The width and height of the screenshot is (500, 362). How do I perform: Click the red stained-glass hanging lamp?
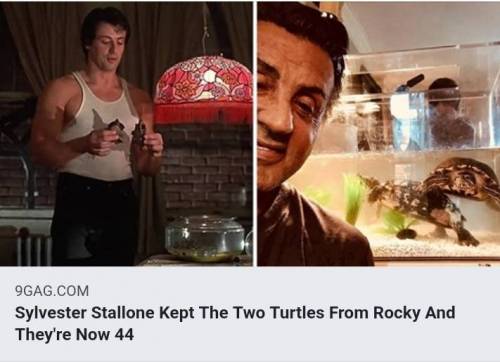(203, 89)
